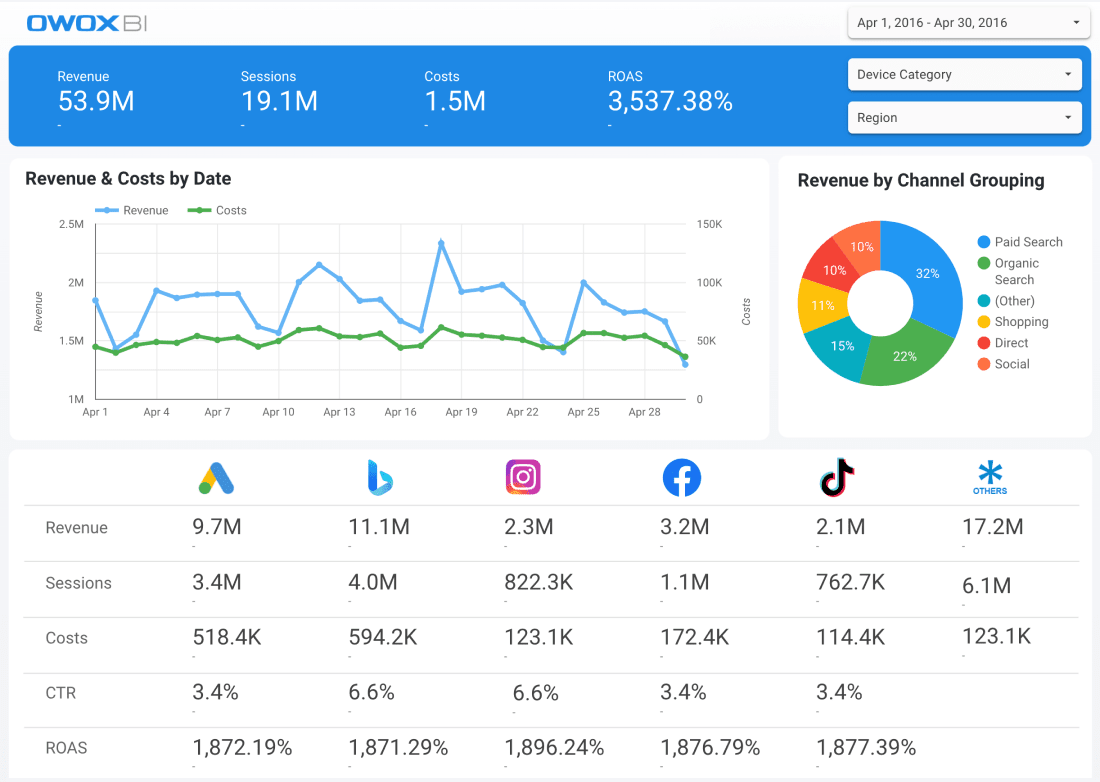The image size is (1100, 782).
Task: Toggle the Revenue series in chart legend
Action: pyautogui.click(x=132, y=210)
